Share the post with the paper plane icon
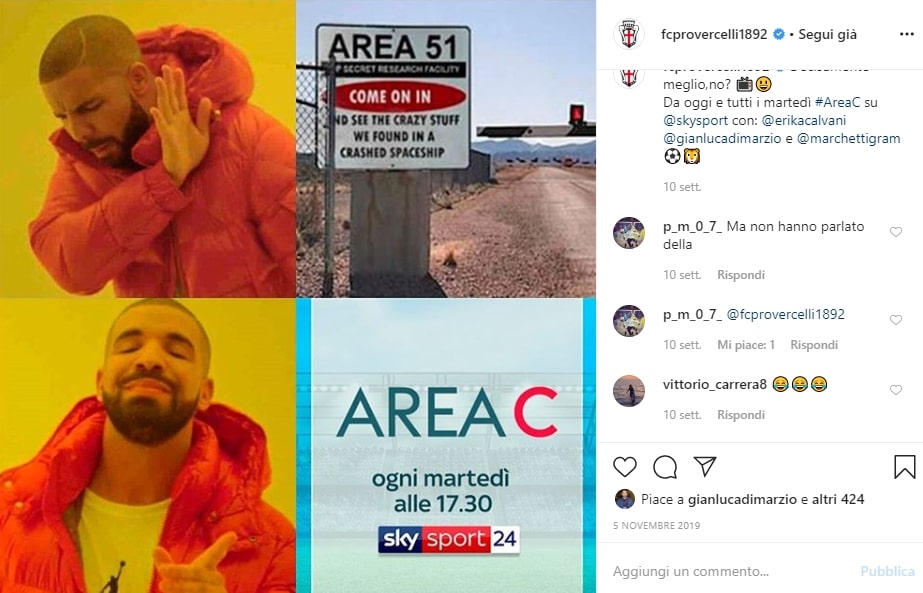Image resolution: width=923 pixels, height=593 pixels. point(705,466)
